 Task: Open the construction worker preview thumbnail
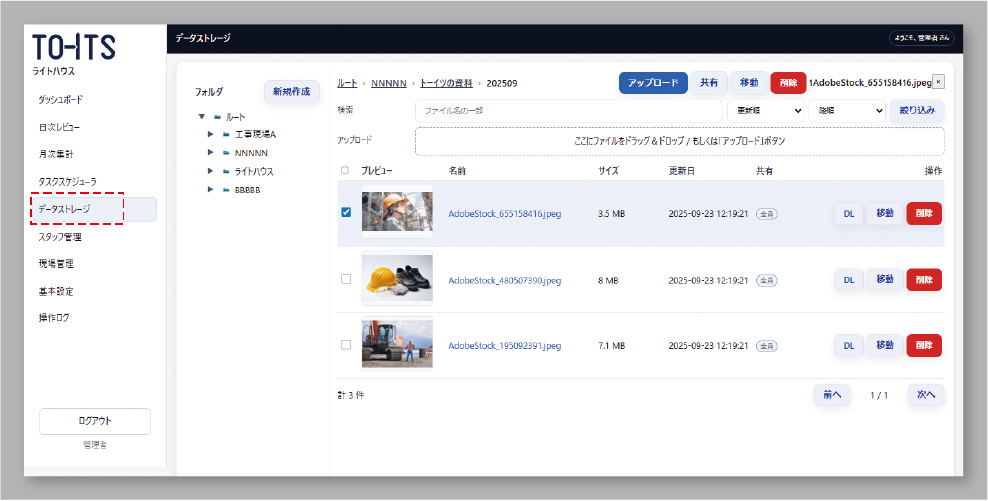(x=397, y=212)
